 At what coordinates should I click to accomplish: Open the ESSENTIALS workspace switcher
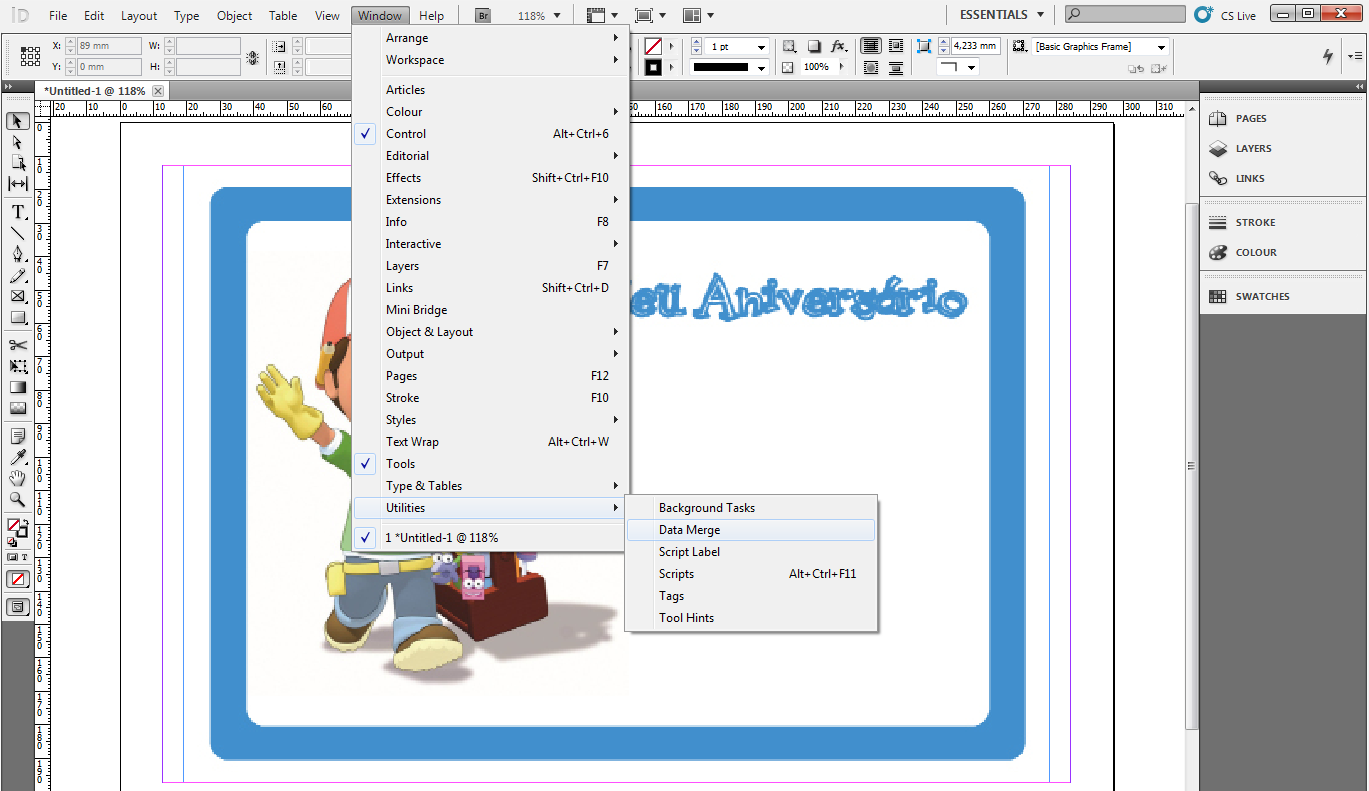1000,14
